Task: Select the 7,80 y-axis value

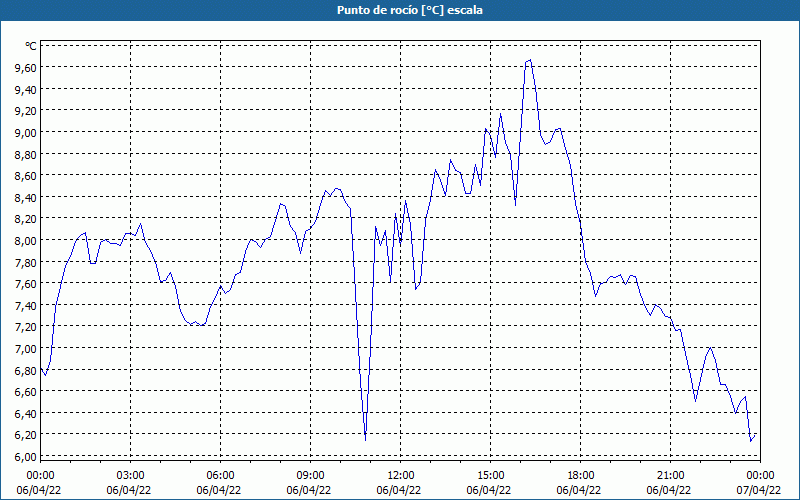Action: pos(26,262)
